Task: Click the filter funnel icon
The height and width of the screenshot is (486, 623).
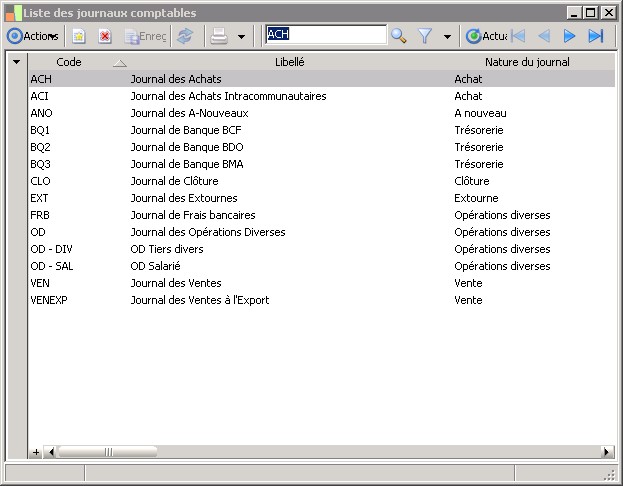Action: click(x=425, y=36)
